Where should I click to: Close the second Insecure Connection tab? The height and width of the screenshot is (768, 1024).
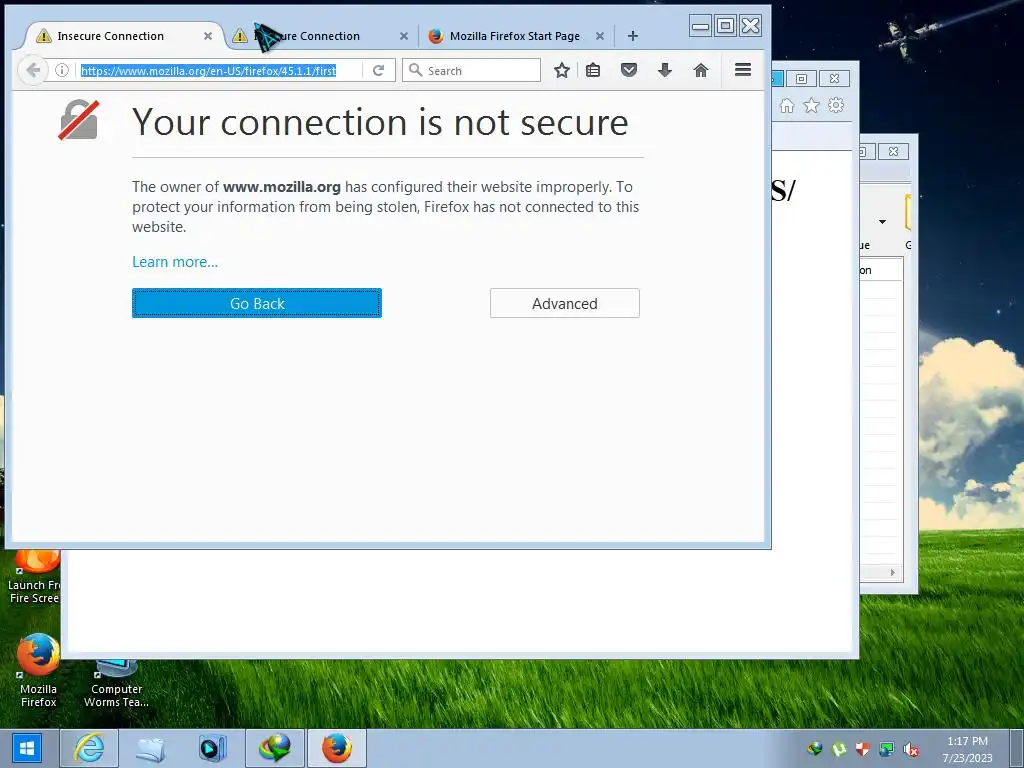tap(404, 36)
